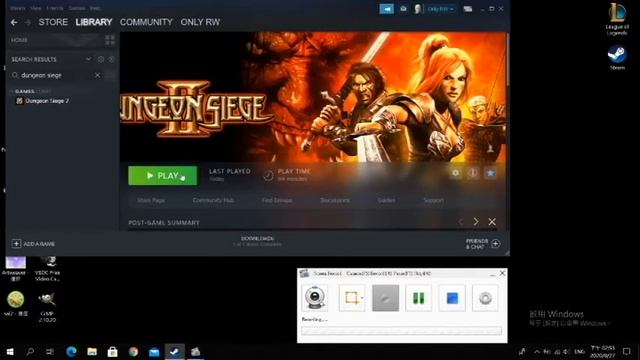Open the Guides link

coord(386,200)
